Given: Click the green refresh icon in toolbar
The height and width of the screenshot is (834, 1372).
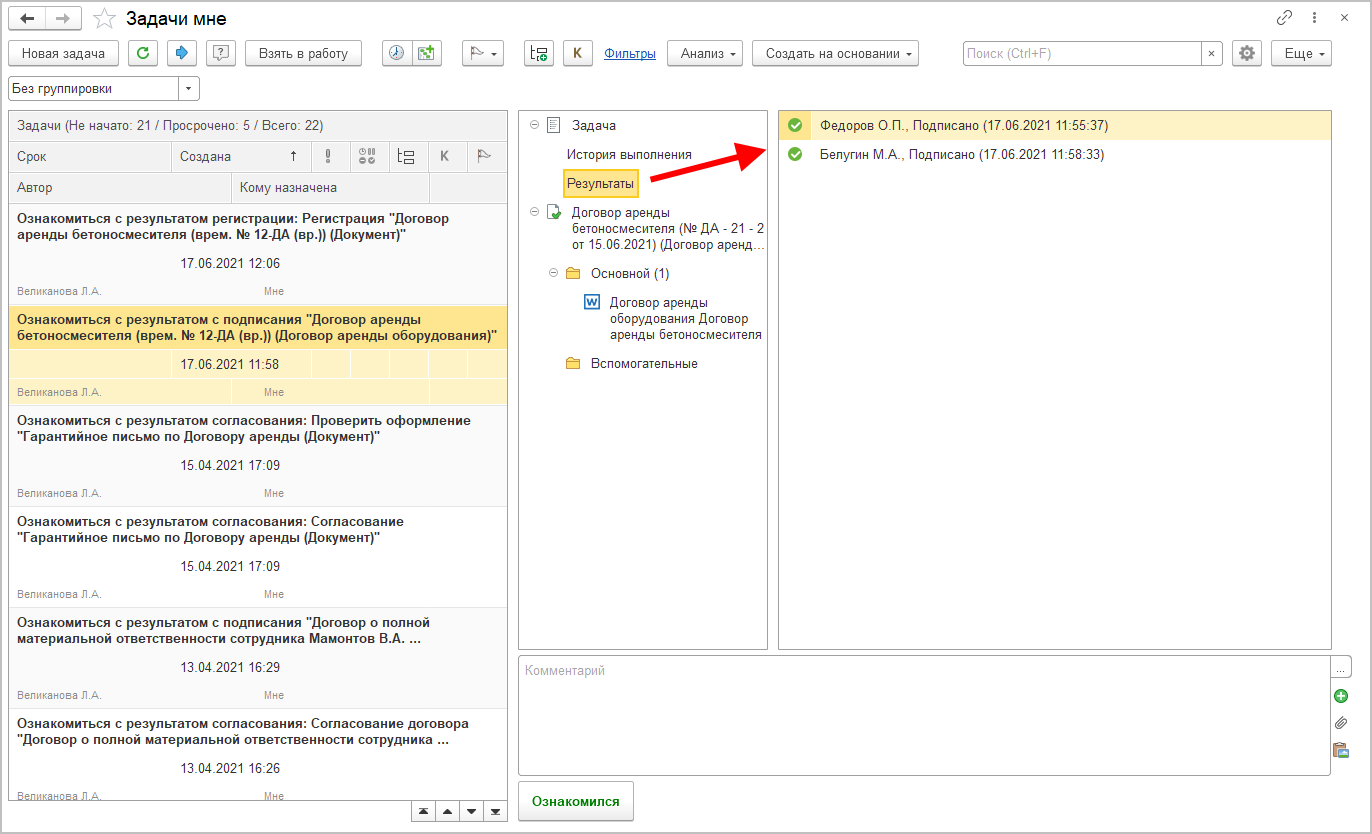Looking at the screenshot, I should (143, 54).
